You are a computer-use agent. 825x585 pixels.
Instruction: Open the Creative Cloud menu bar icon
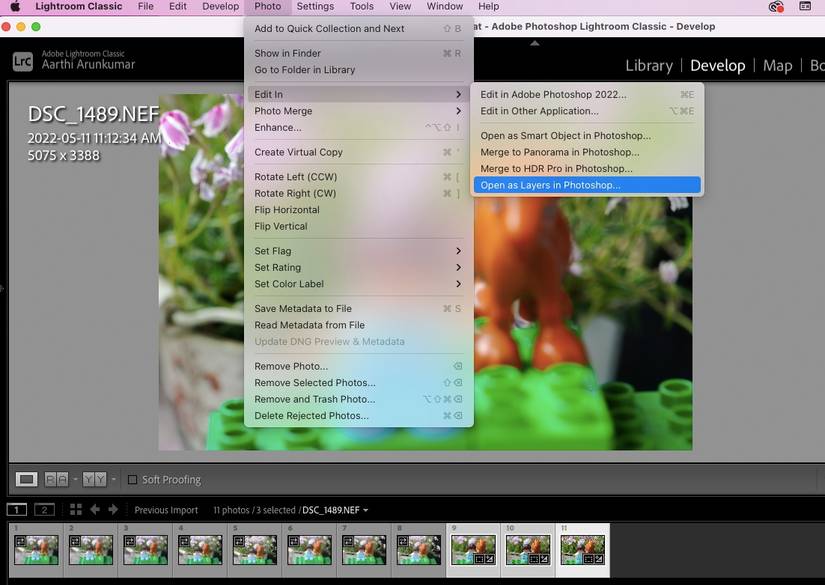point(776,6)
